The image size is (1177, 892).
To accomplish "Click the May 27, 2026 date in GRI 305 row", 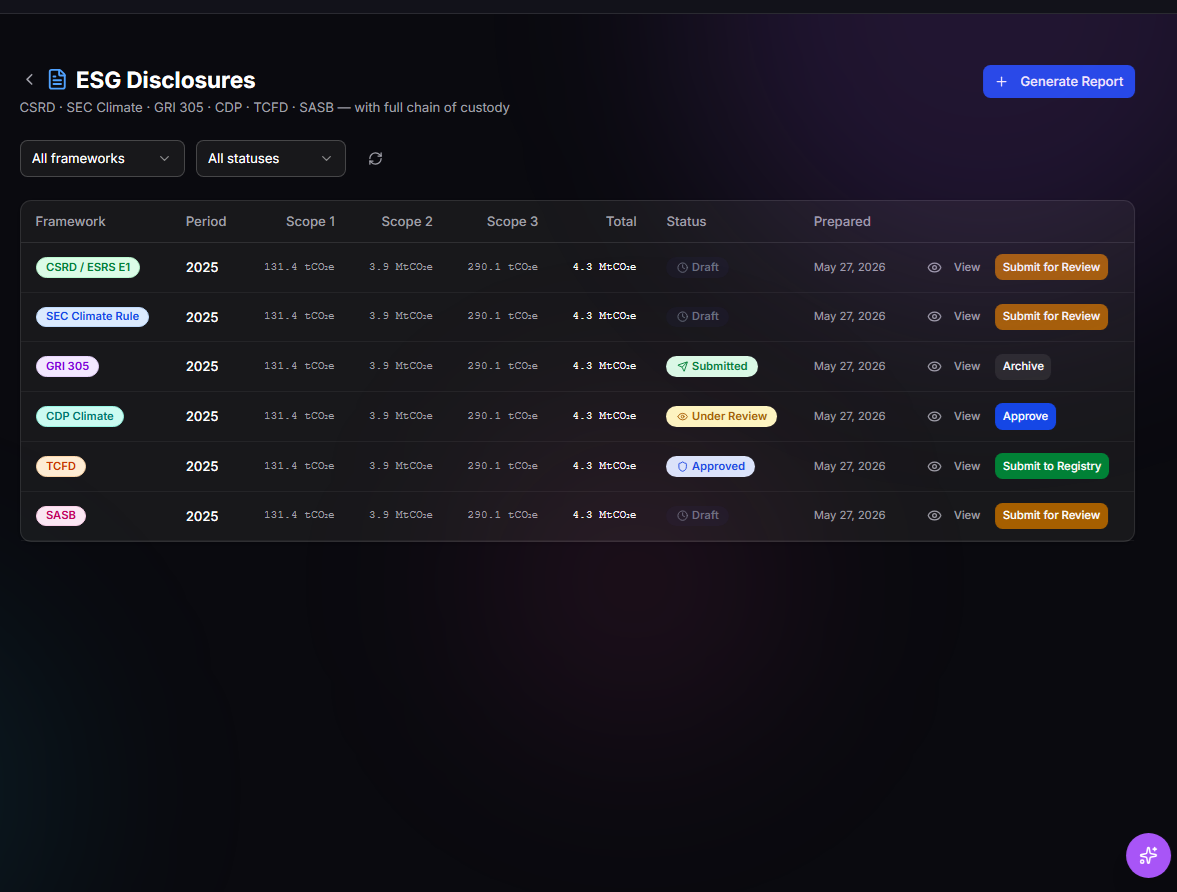I will (849, 366).
